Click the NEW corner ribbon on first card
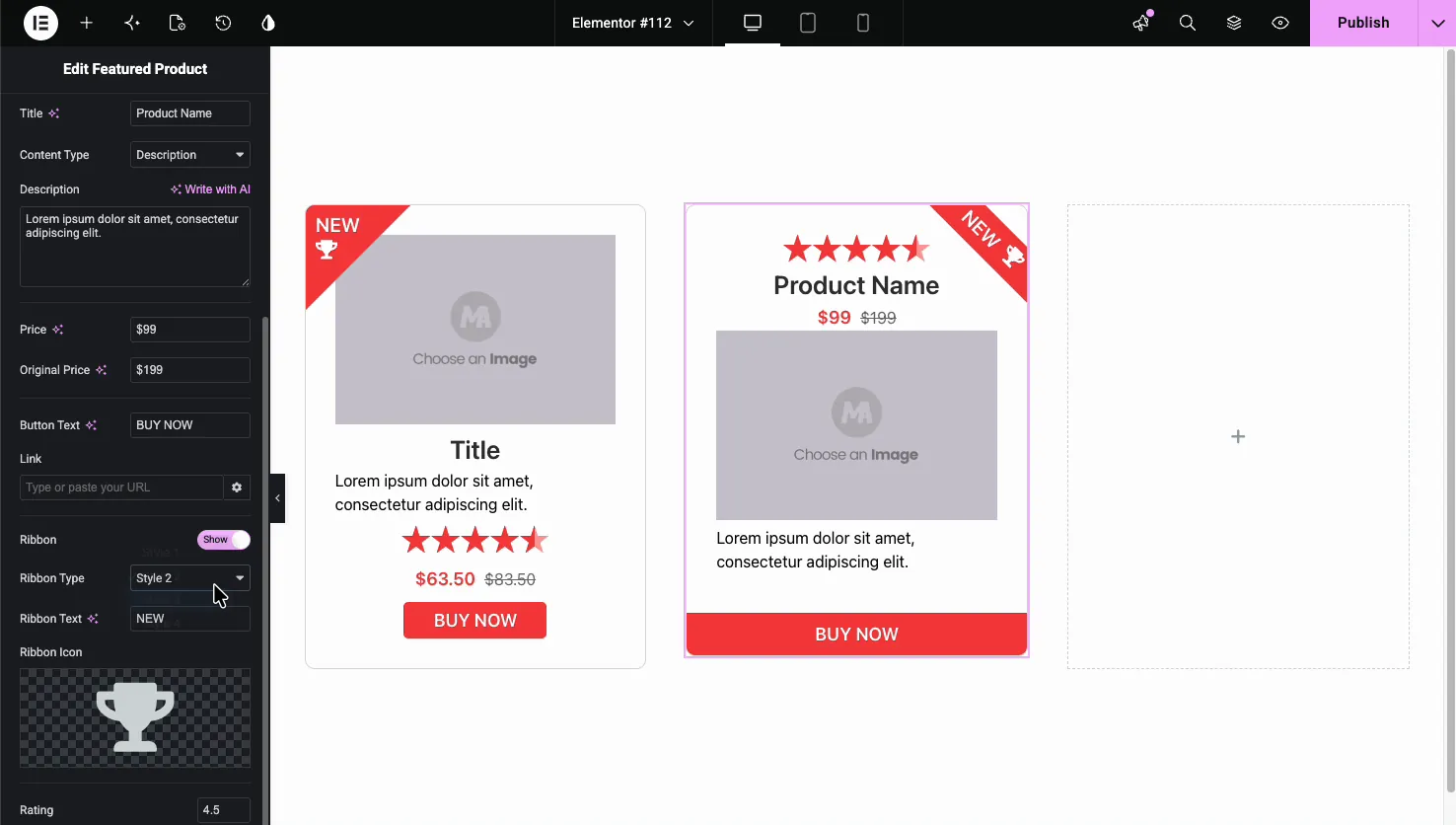 [340, 240]
